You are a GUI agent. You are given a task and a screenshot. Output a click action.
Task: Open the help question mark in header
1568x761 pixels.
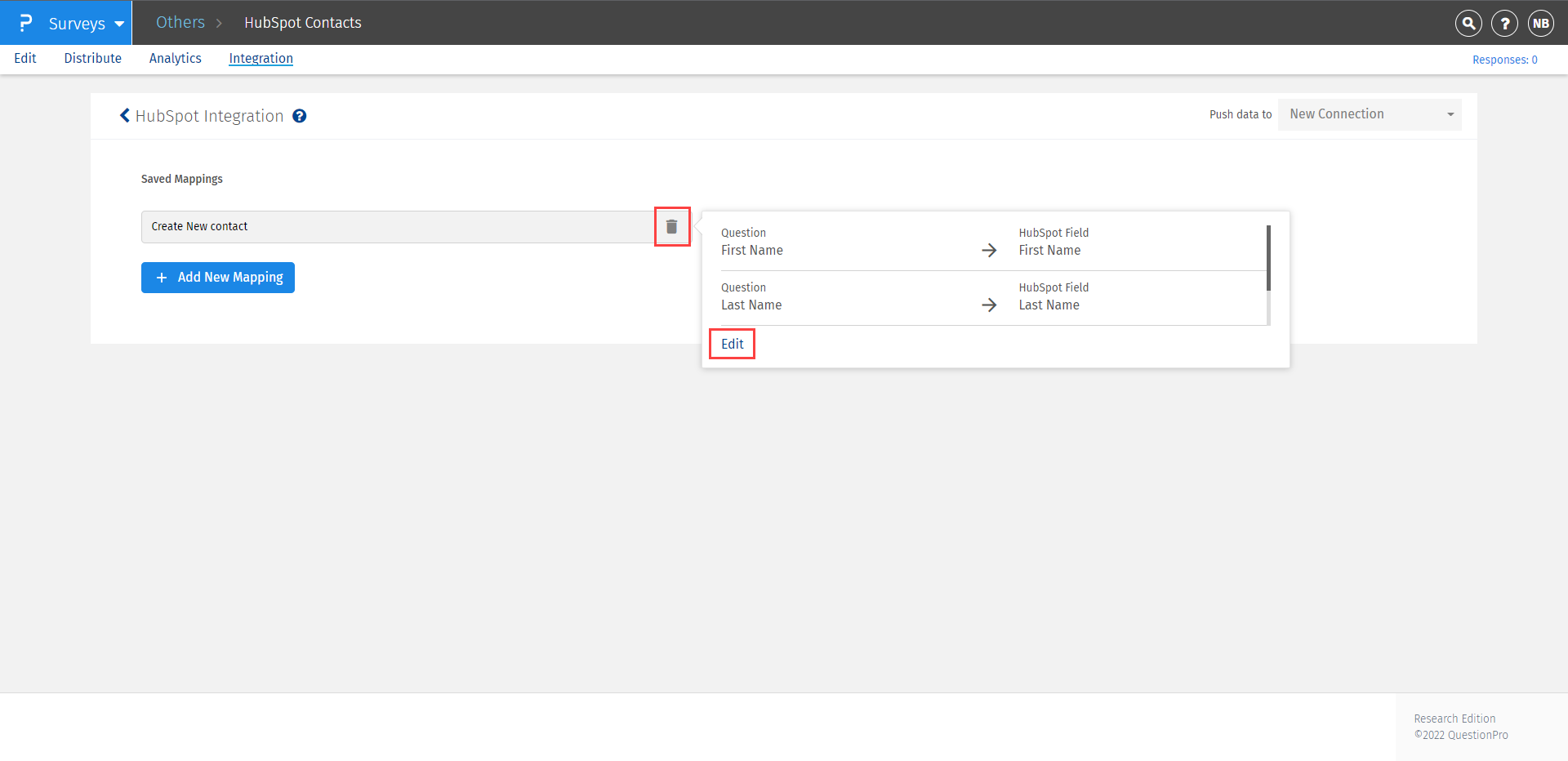point(1504,23)
